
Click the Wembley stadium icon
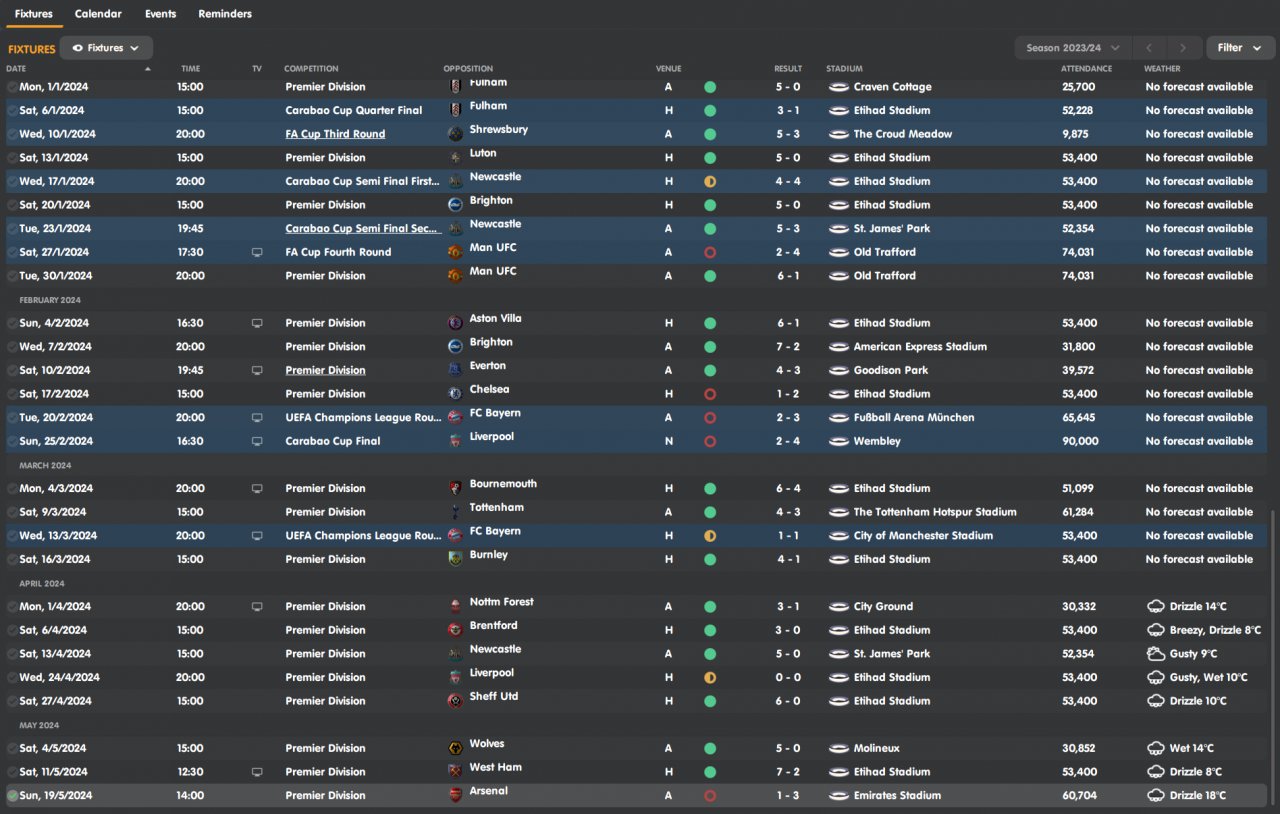point(838,441)
